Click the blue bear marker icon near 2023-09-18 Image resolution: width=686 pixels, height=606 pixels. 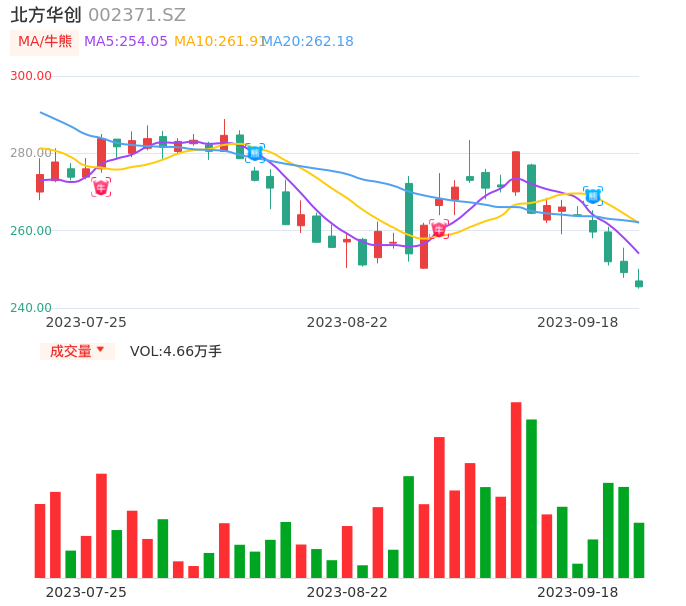593,196
